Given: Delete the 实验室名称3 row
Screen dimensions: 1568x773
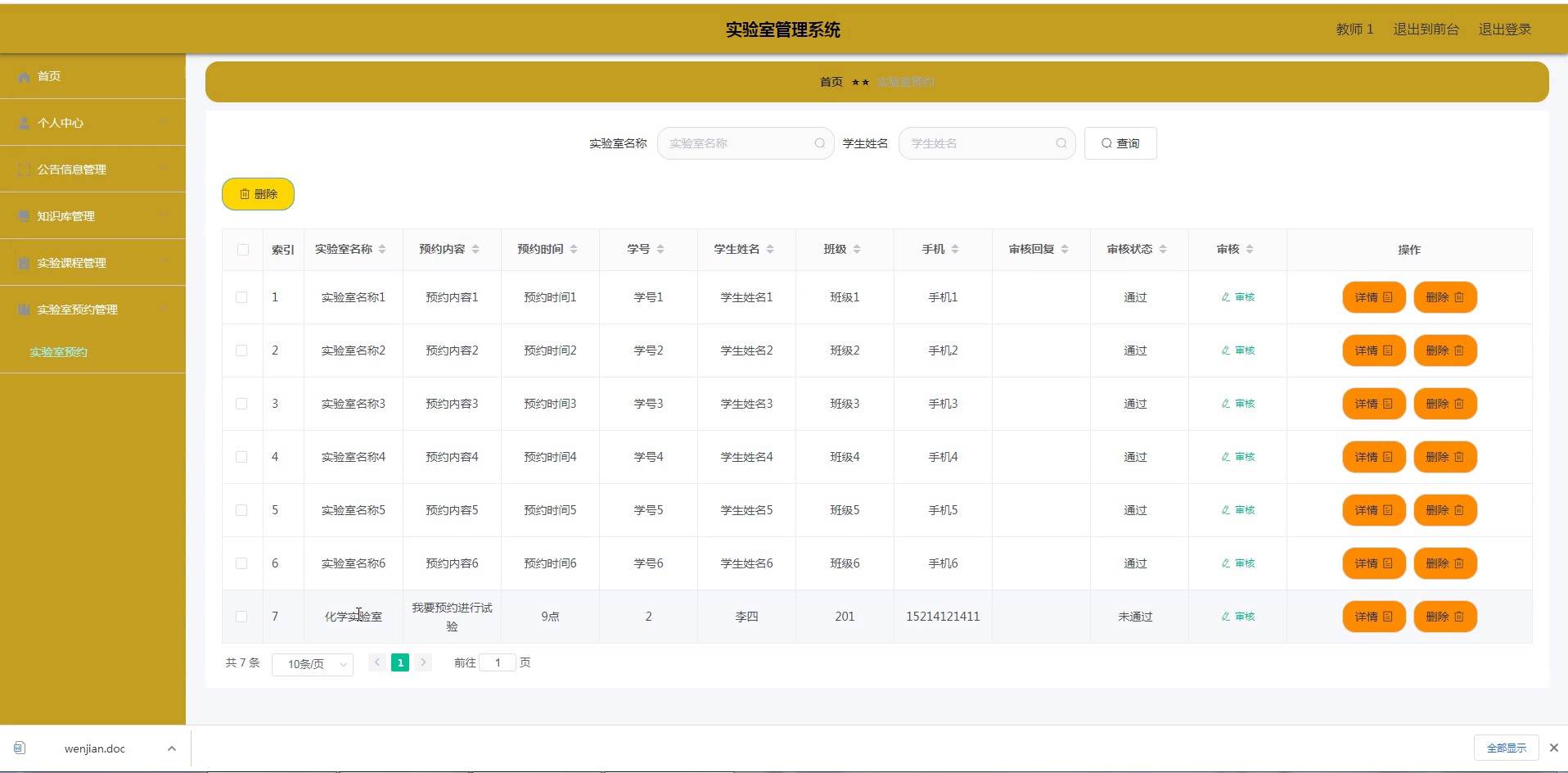Looking at the screenshot, I should 1445,404.
